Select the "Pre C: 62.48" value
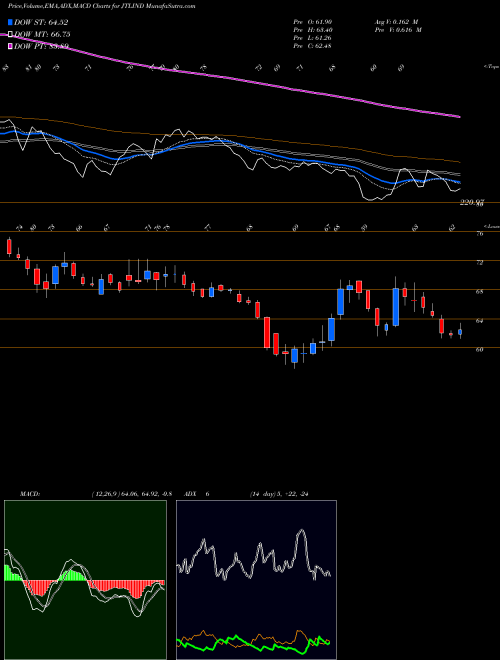This screenshot has width=500, height=660. [314, 46]
